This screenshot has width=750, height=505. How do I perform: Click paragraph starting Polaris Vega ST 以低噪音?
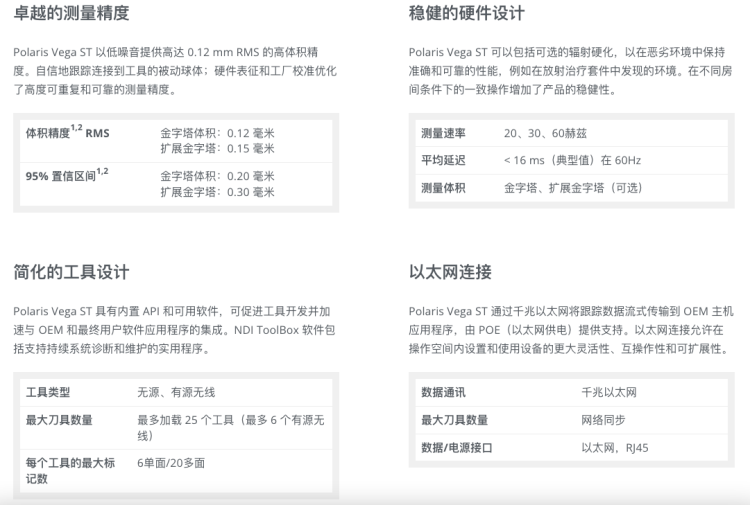[x=175, y=71]
